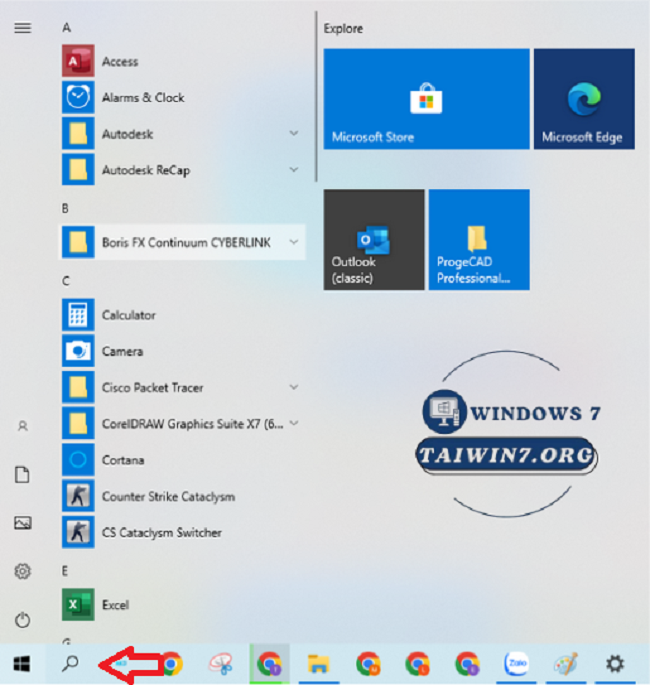Open the Camera app

(181, 351)
